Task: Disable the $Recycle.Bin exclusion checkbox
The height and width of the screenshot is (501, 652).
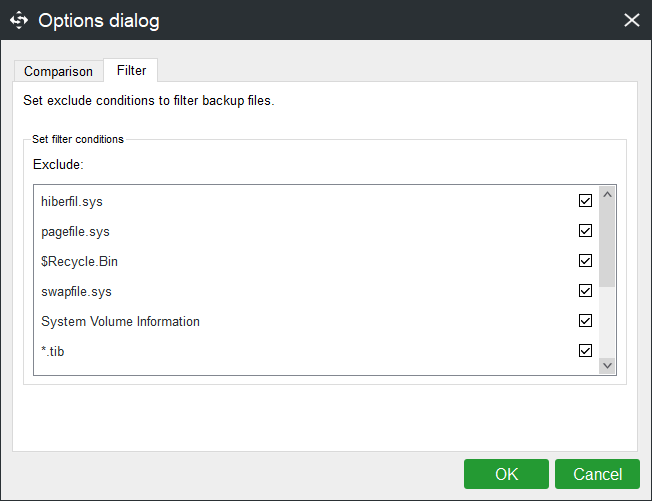Action: pos(585,261)
